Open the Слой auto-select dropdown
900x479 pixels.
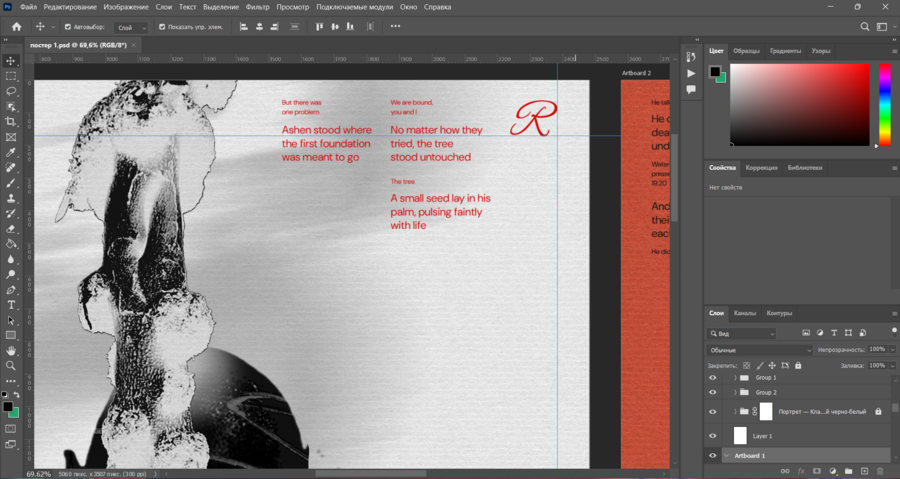tap(131, 27)
